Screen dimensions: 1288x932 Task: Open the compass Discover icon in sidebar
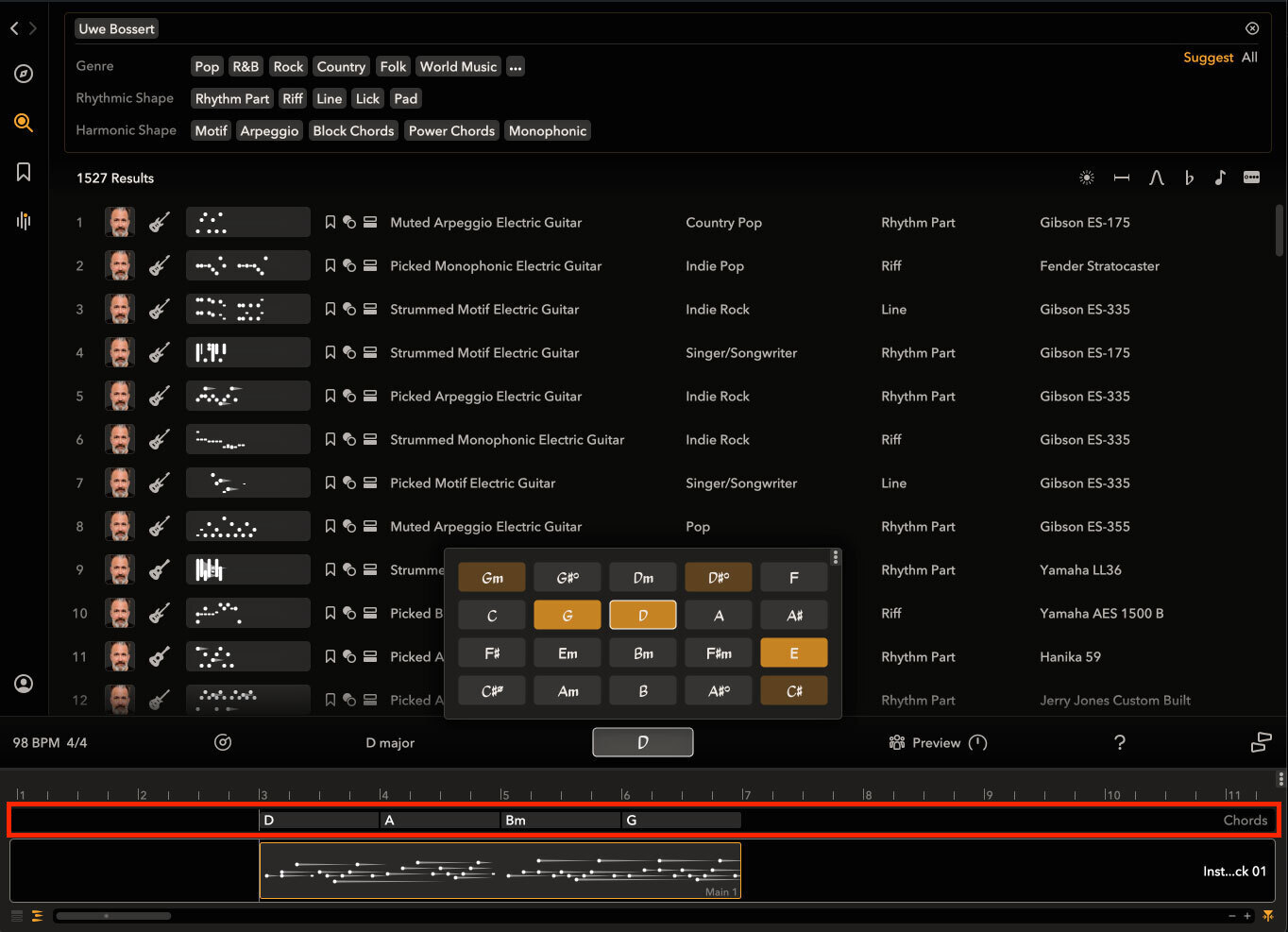[x=24, y=74]
